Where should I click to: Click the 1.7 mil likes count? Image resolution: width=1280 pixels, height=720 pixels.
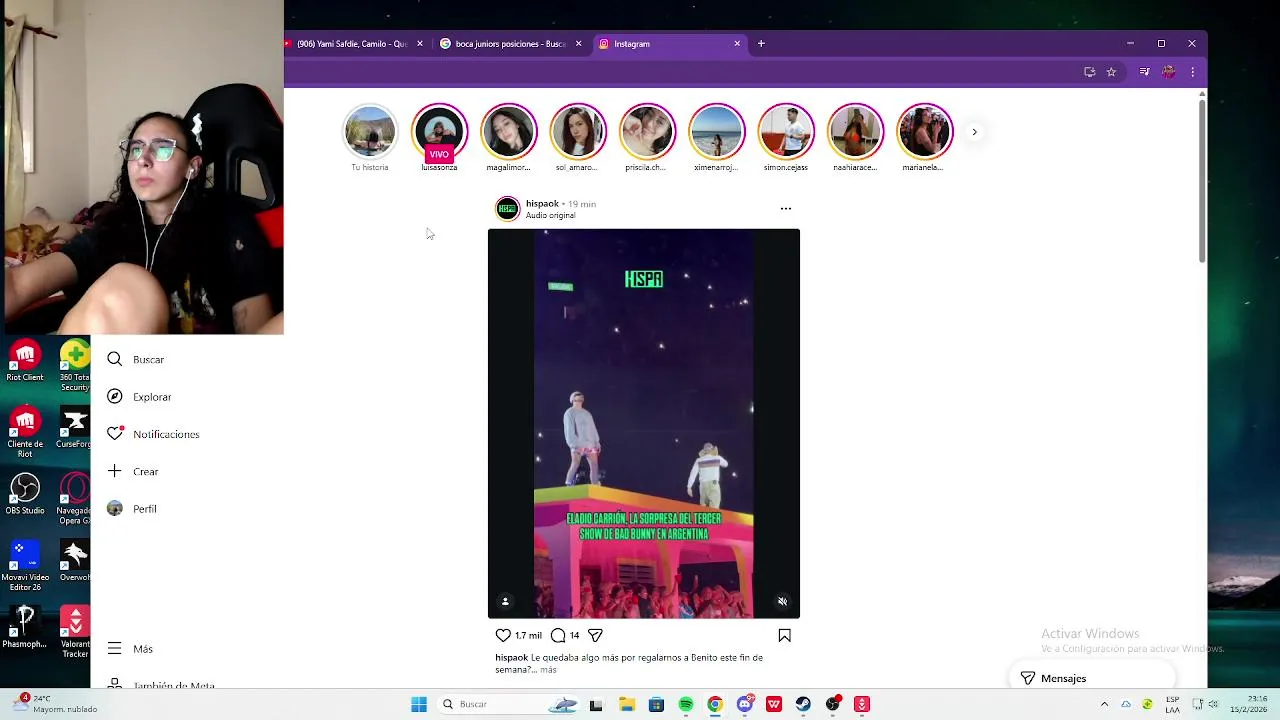click(528, 635)
